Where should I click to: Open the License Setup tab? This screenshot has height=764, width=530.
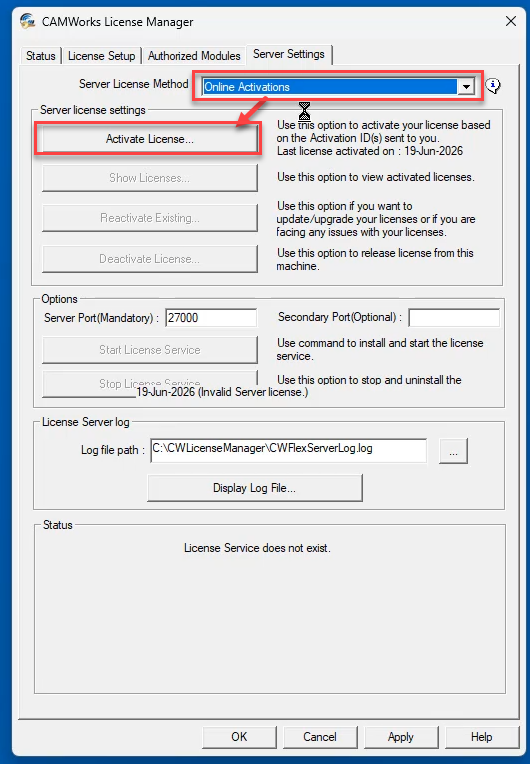101,56
